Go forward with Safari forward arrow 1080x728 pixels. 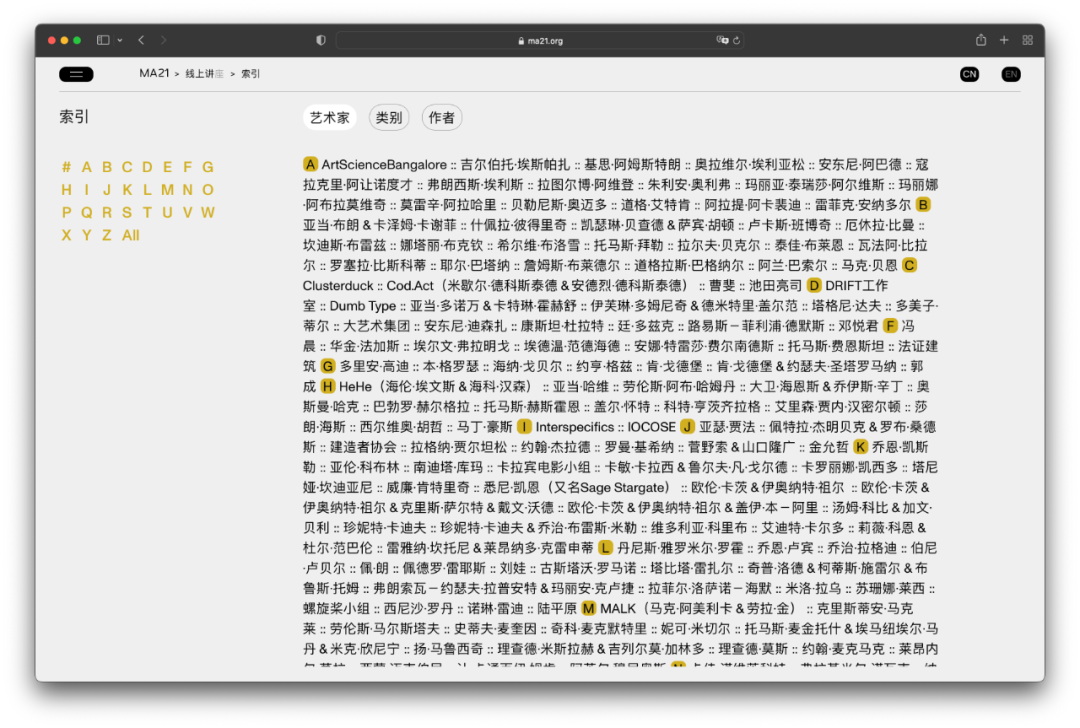(x=163, y=41)
